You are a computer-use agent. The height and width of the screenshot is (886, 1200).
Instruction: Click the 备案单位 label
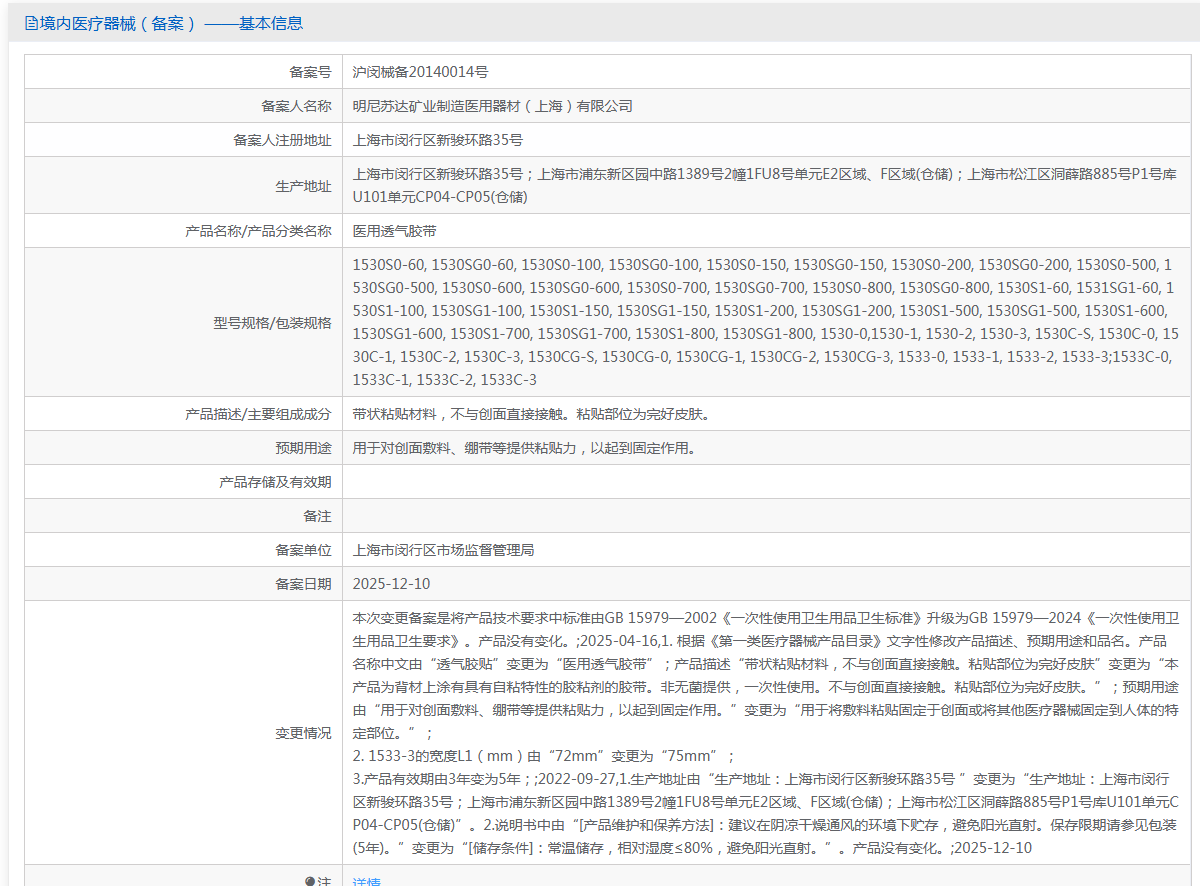(303, 550)
